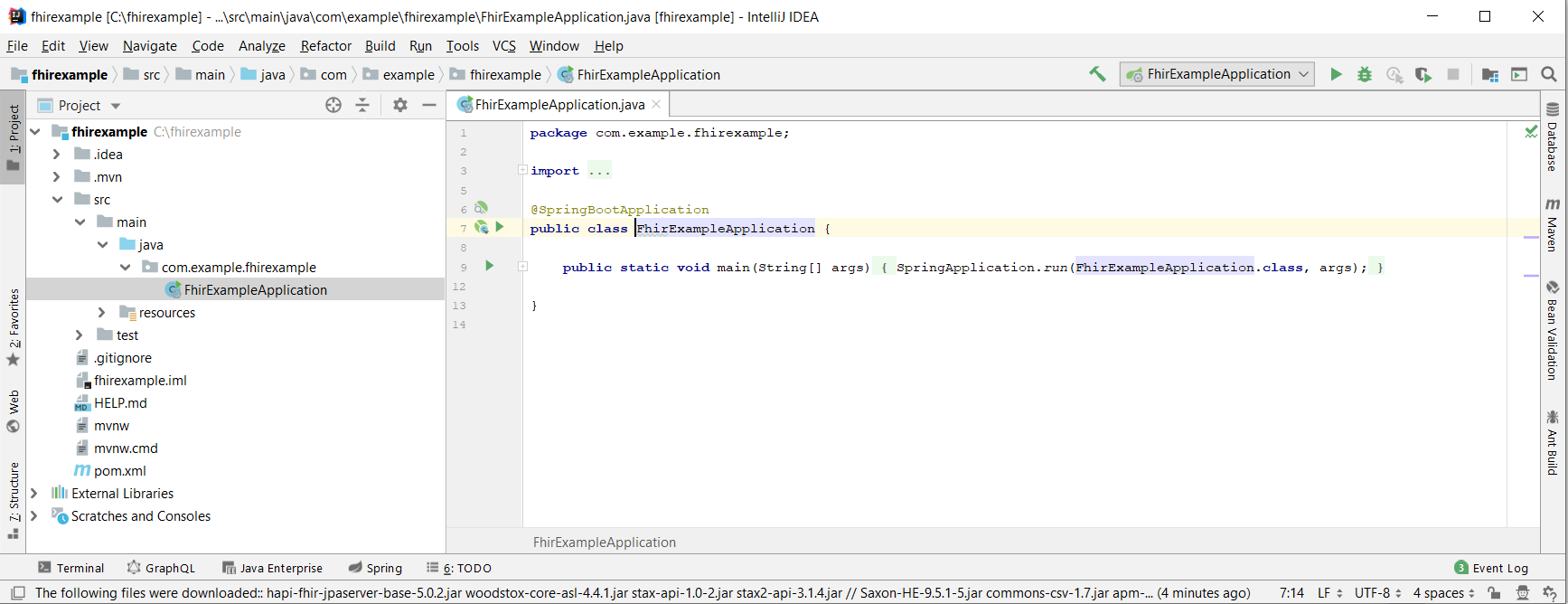
Task: Open the Refactor menu
Action: [x=325, y=46]
